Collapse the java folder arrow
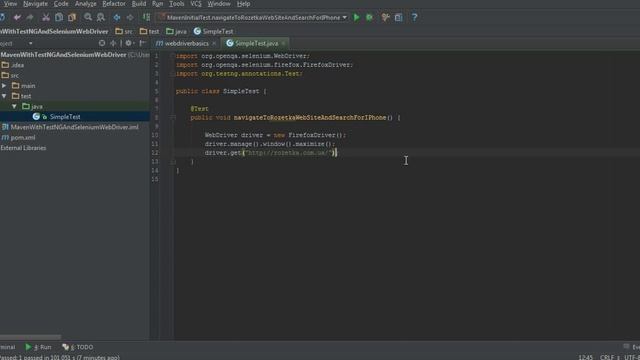 pyautogui.click(x=14, y=106)
